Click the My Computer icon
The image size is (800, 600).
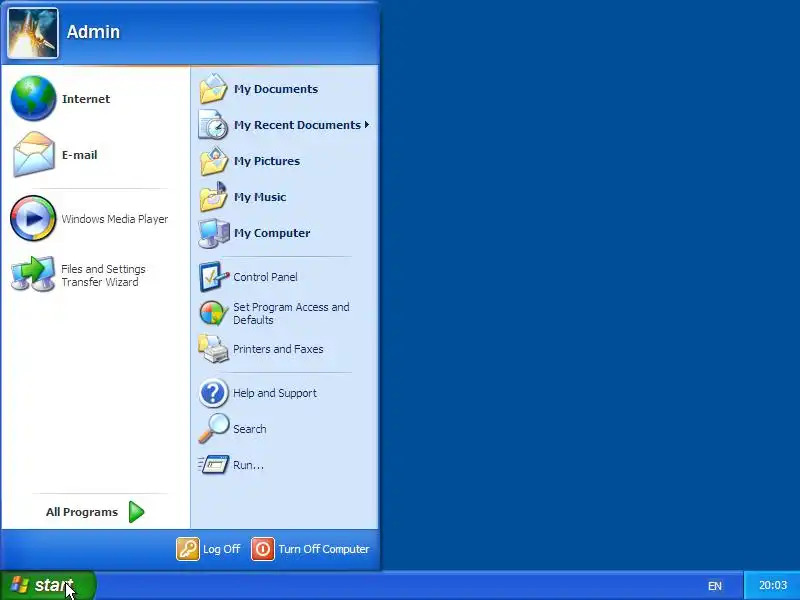[x=214, y=233]
